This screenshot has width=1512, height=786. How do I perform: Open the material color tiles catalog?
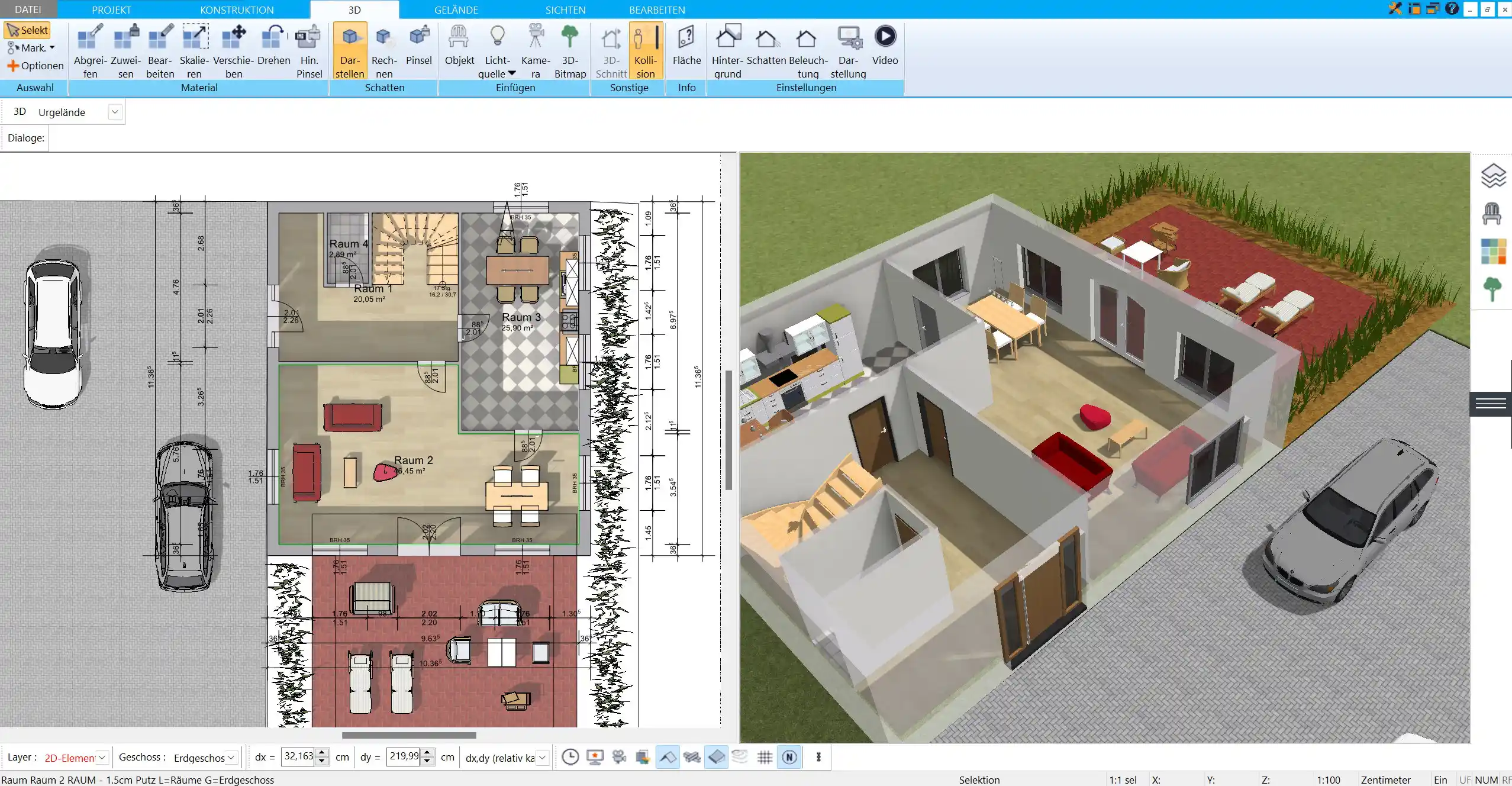[1493, 252]
